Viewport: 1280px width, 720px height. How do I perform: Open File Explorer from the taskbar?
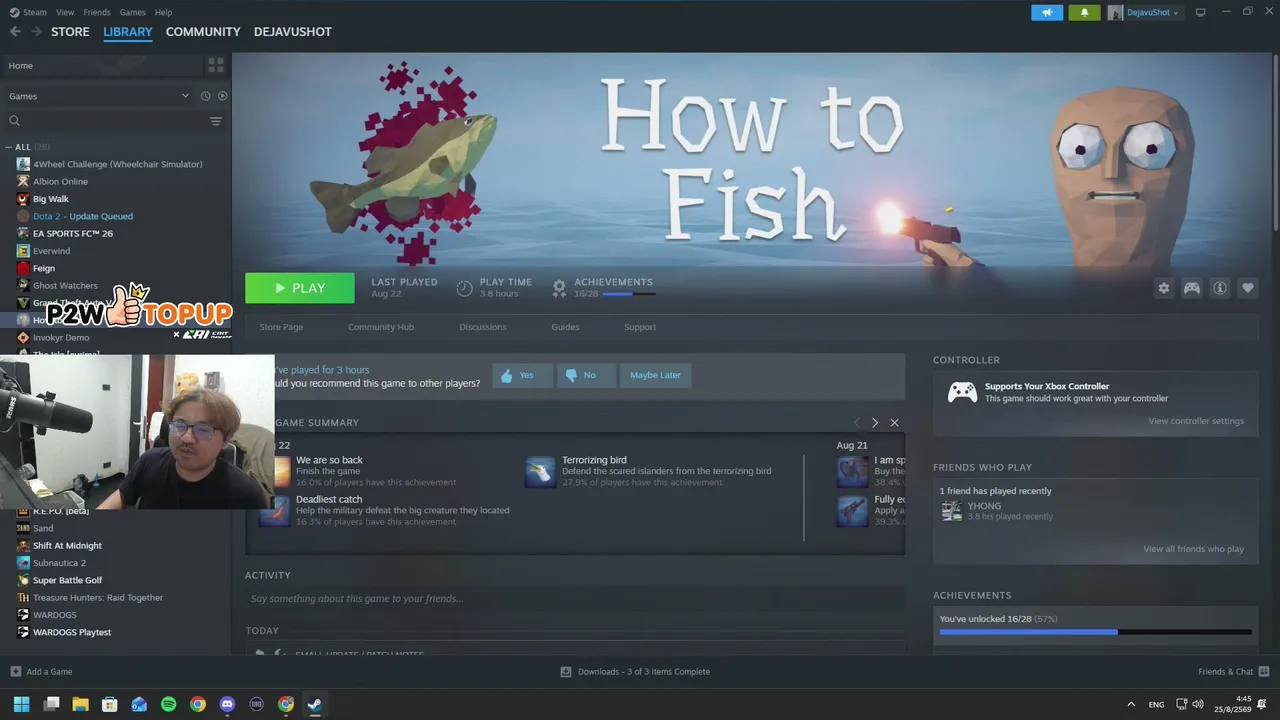tap(80, 704)
